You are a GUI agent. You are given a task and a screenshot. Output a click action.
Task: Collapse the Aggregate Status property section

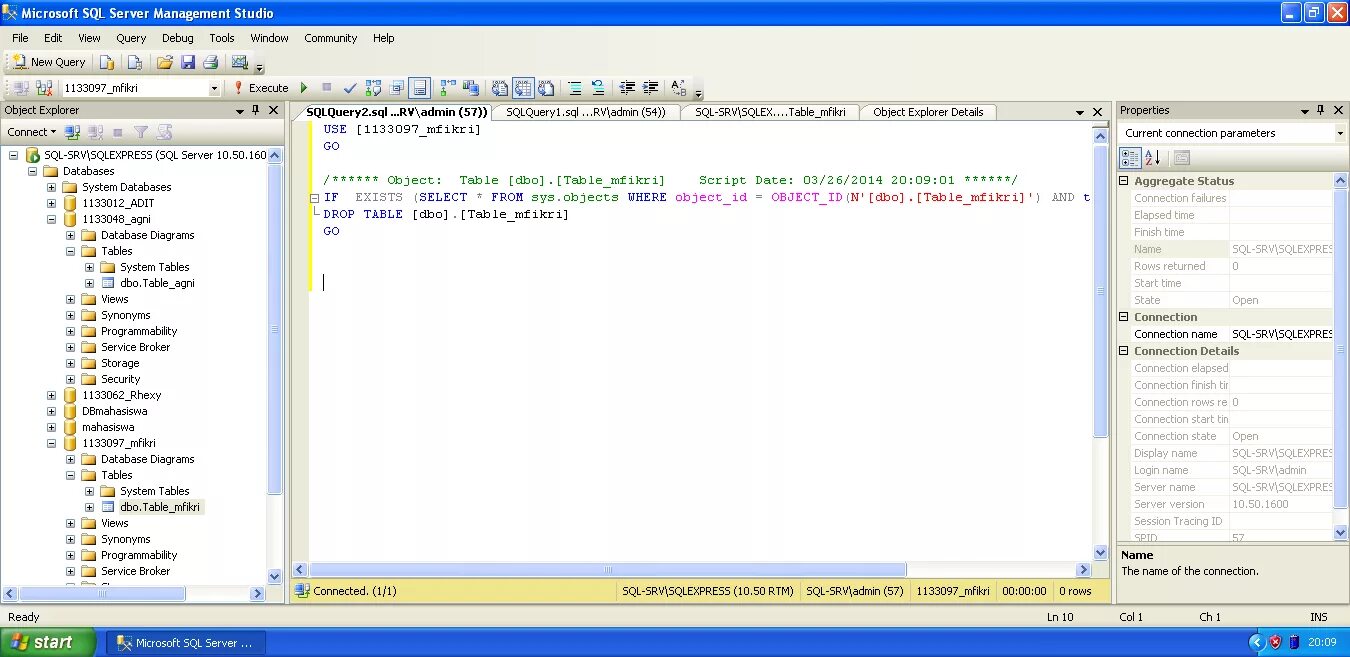coord(1124,181)
